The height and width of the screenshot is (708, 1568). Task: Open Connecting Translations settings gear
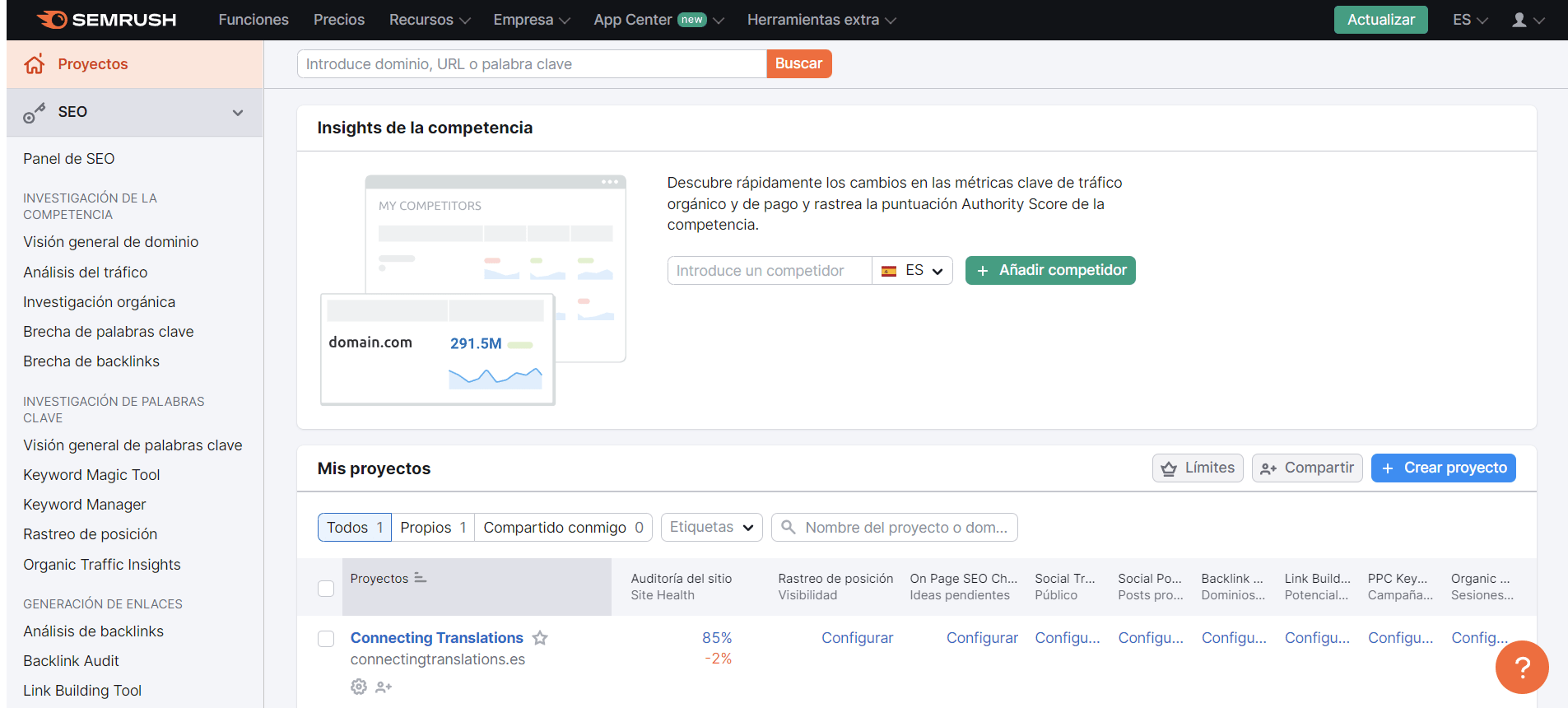(359, 687)
